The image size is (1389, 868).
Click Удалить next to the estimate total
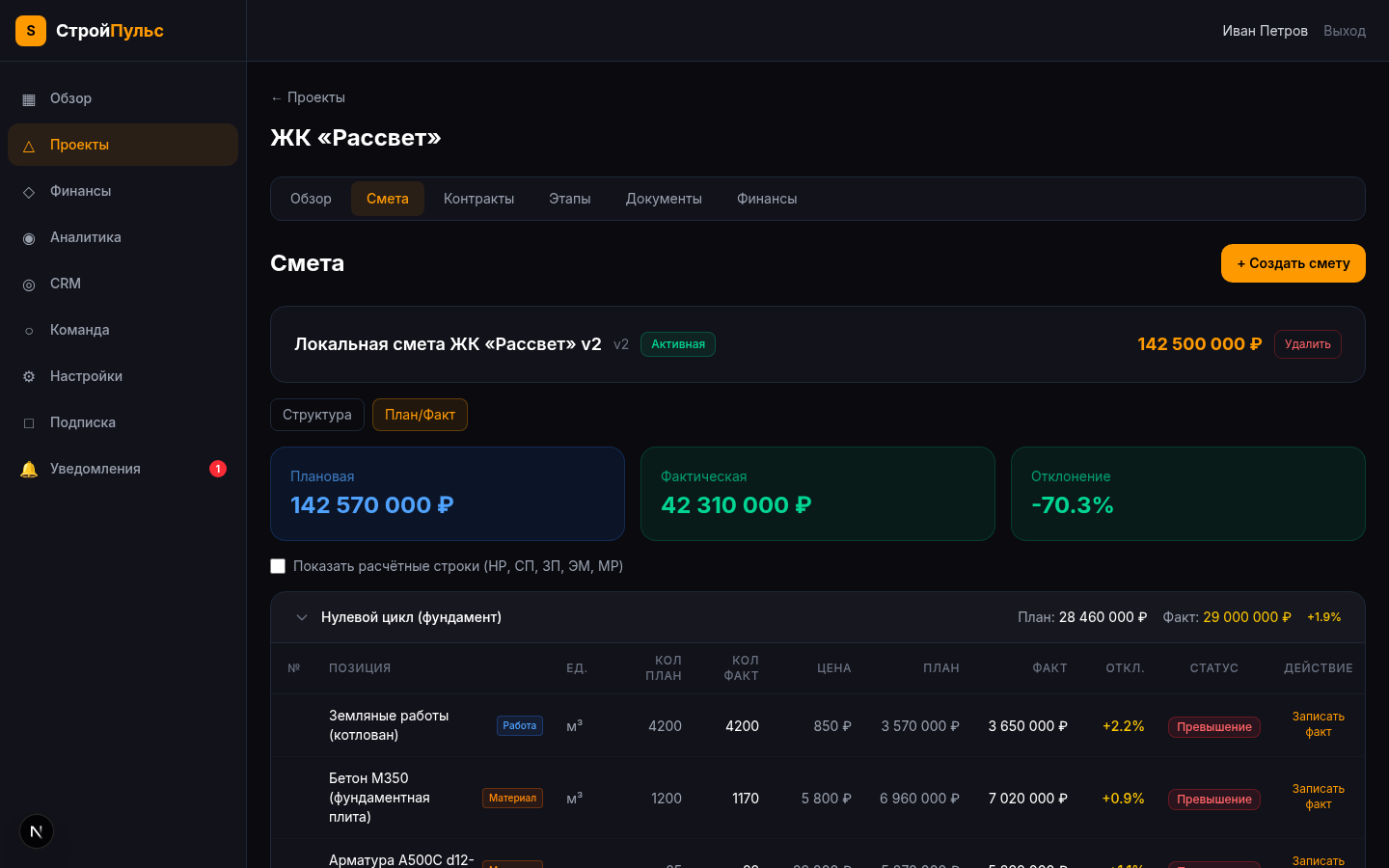tap(1307, 344)
